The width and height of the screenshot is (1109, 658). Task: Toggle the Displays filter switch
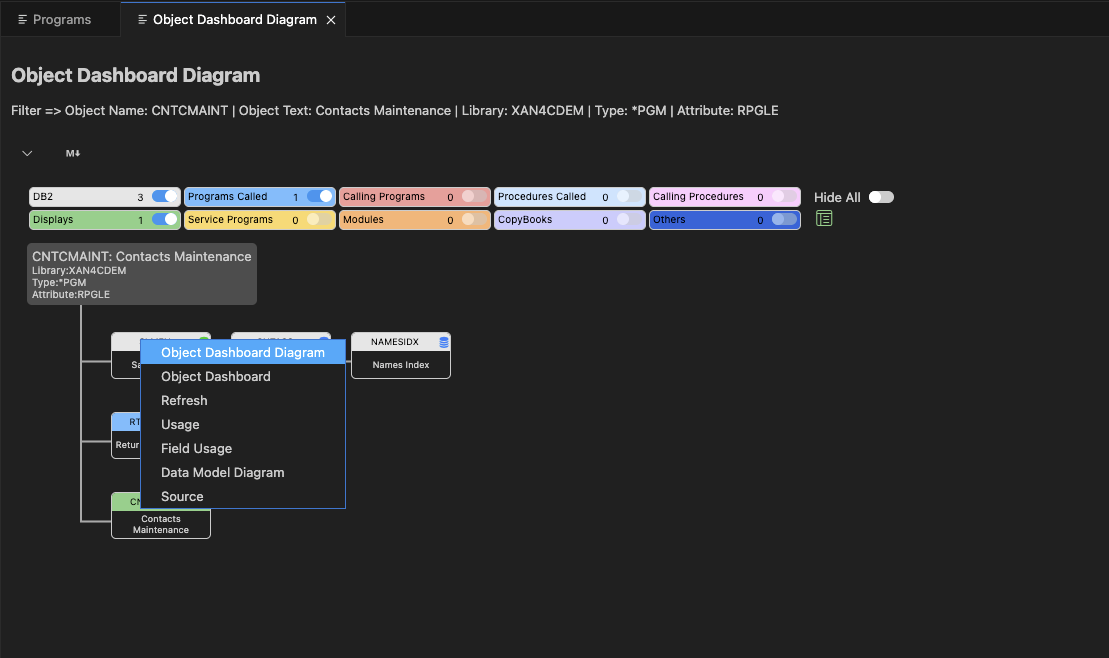[165, 219]
